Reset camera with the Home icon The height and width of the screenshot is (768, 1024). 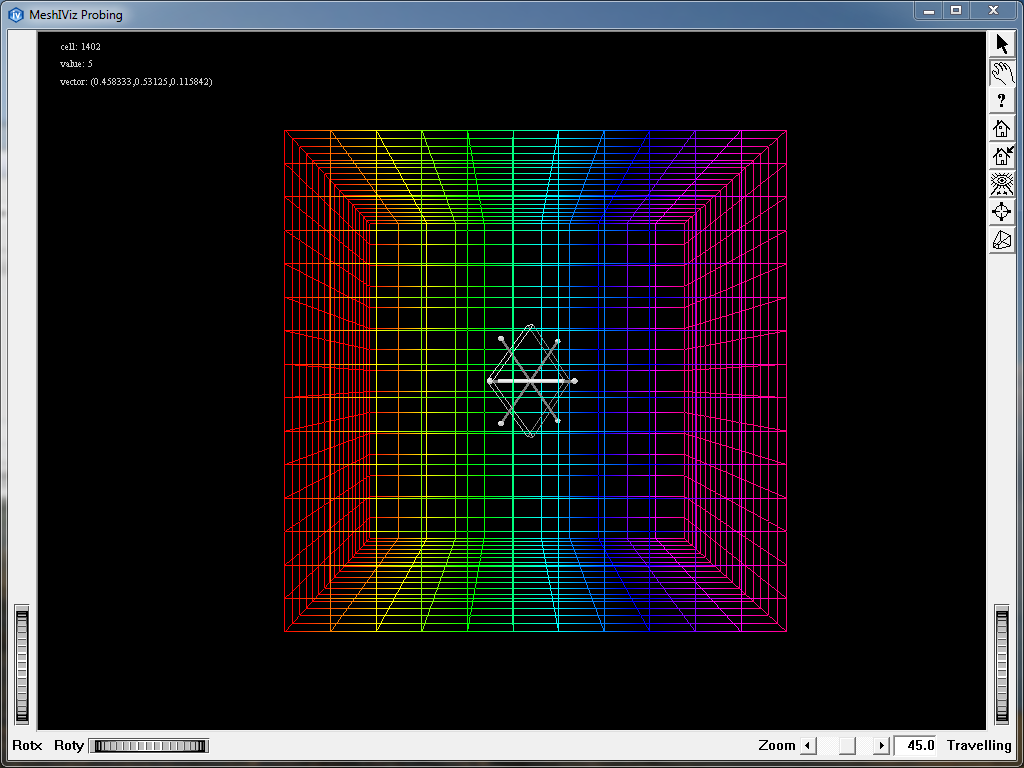click(x=1002, y=129)
